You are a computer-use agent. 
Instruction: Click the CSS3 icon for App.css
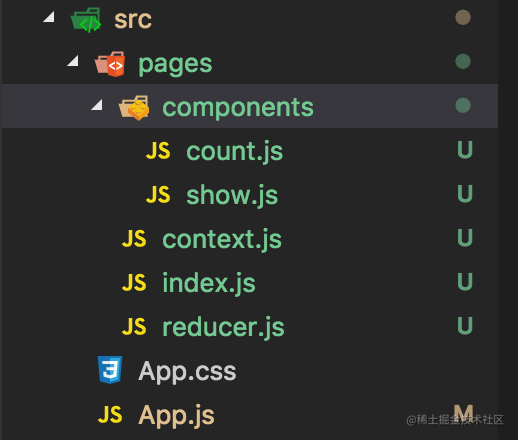pos(110,370)
